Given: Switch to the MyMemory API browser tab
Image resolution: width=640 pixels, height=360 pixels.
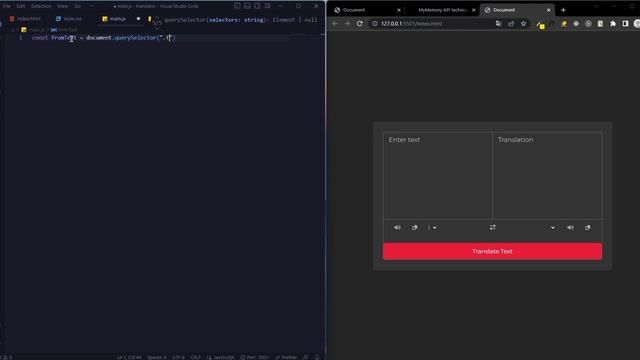Looking at the screenshot, I should click(442, 10).
